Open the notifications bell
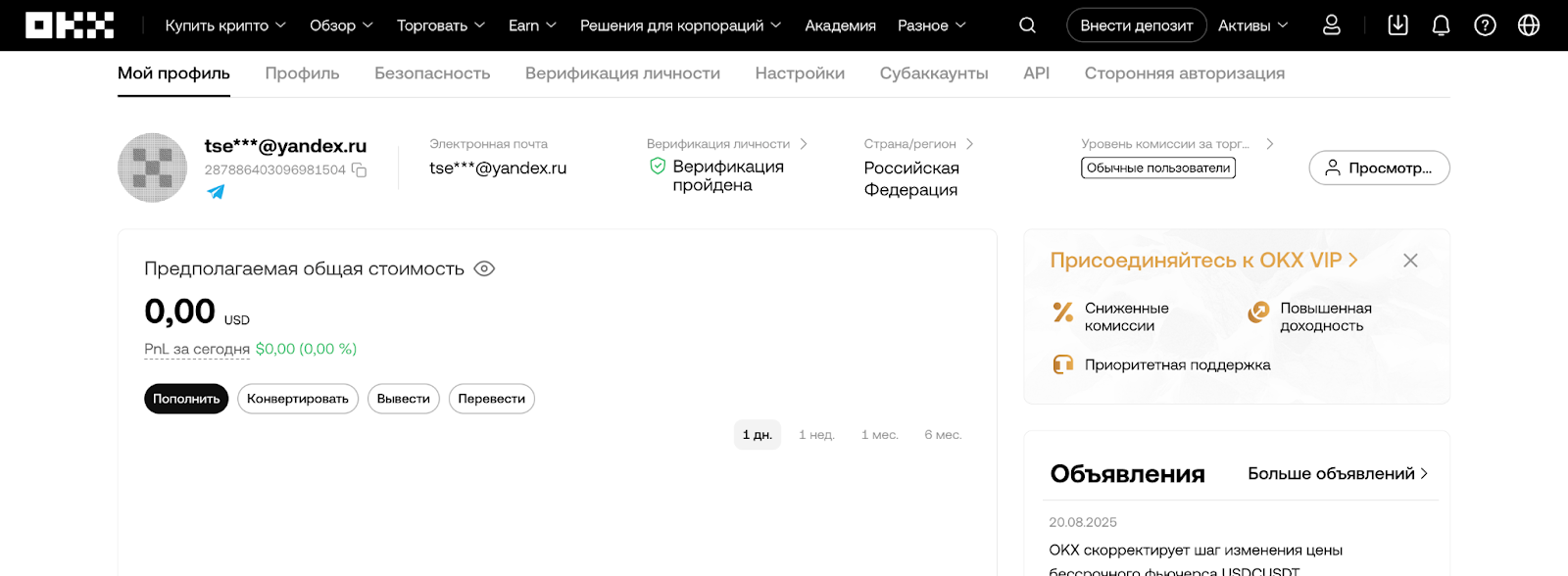Image resolution: width=1568 pixels, height=576 pixels. click(x=1441, y=25)
